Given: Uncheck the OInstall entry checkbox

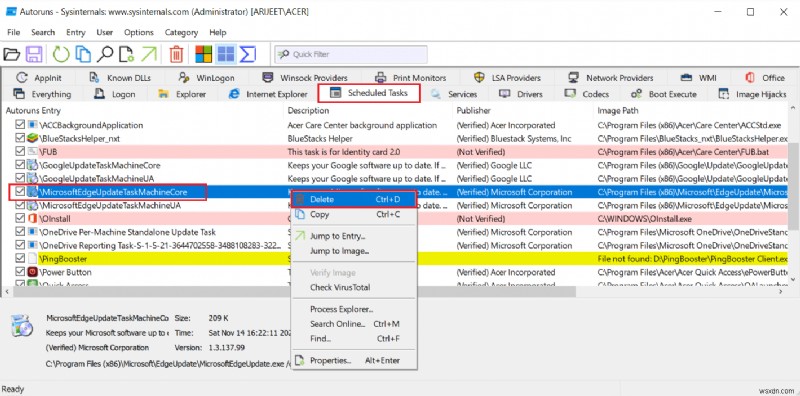Looking at the screenshot, I should coord(20,218).
